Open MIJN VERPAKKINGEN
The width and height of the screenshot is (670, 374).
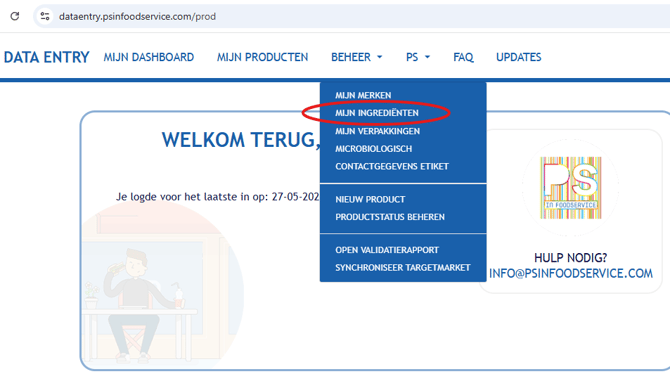point(377,131)
